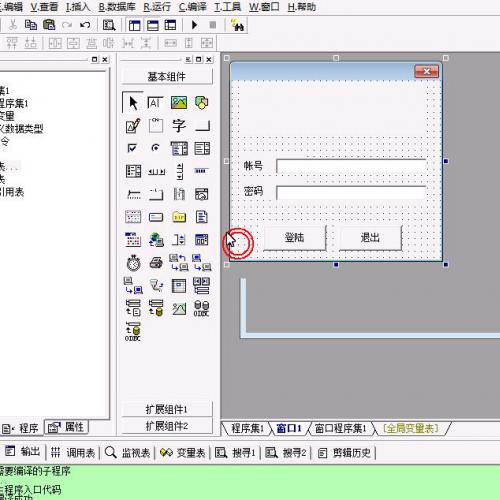Open the 变量表 tab
This screenshot has width=500, height=500.
click(182, 452)
